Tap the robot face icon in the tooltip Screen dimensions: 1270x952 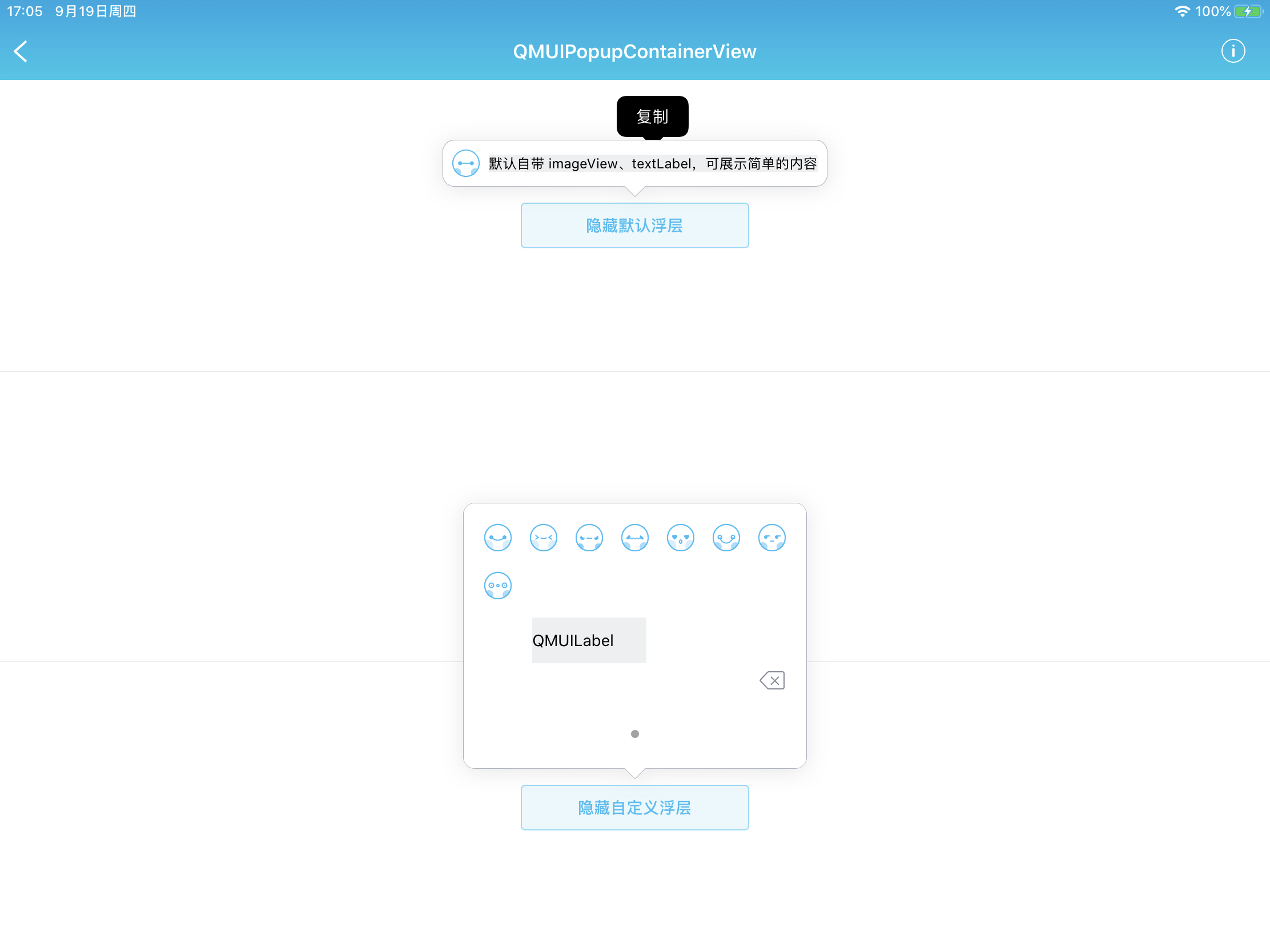465,163
